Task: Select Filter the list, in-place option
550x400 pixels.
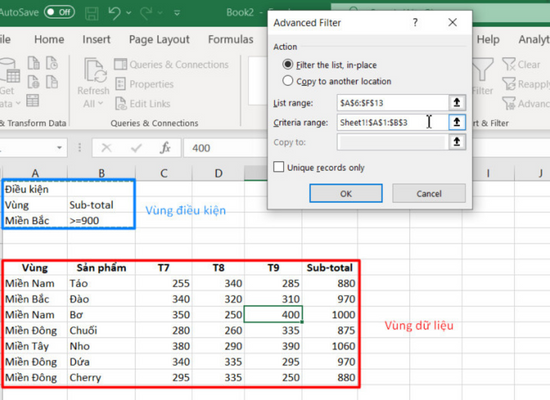Action: 288,65
